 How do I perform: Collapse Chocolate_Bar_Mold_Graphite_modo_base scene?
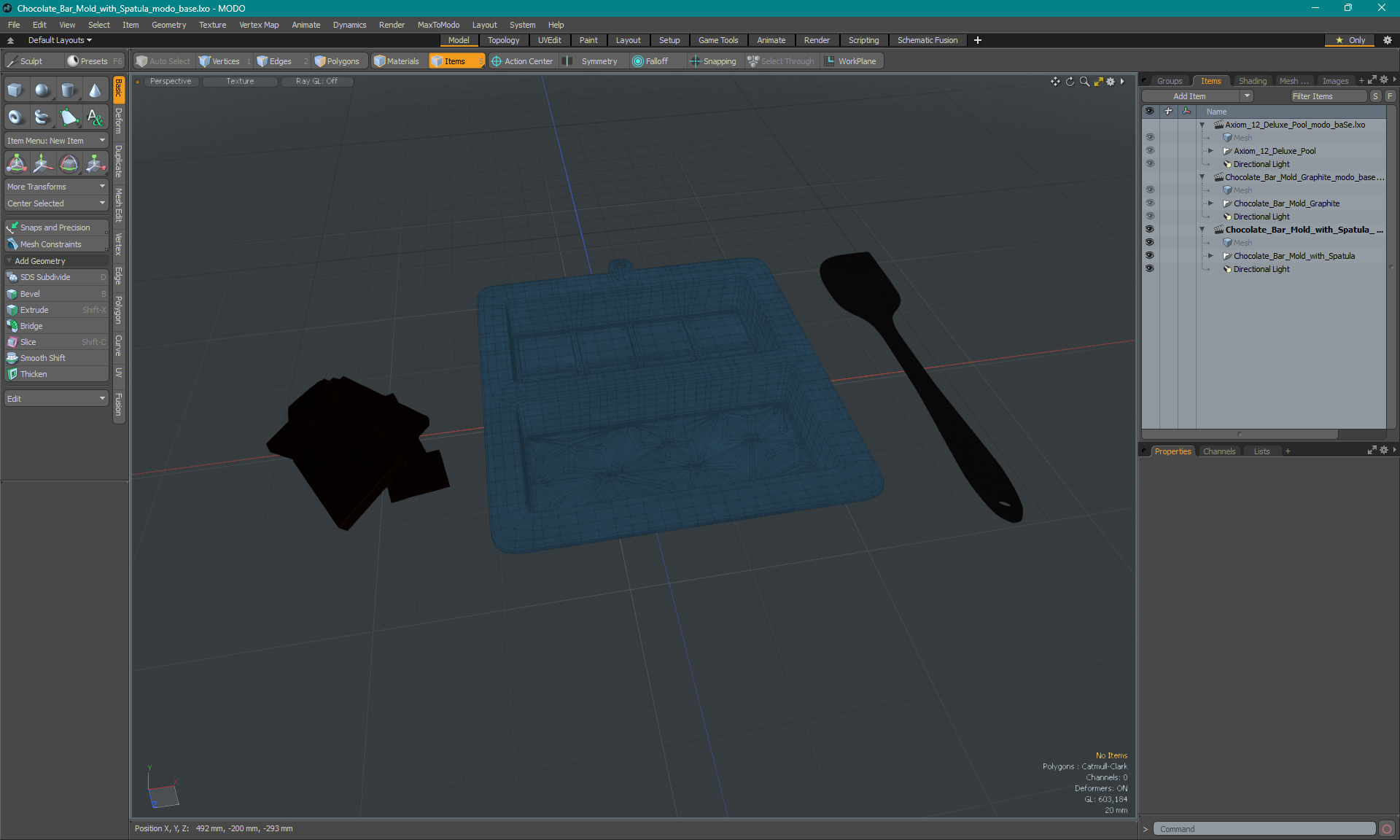[x=1202, y=177]
